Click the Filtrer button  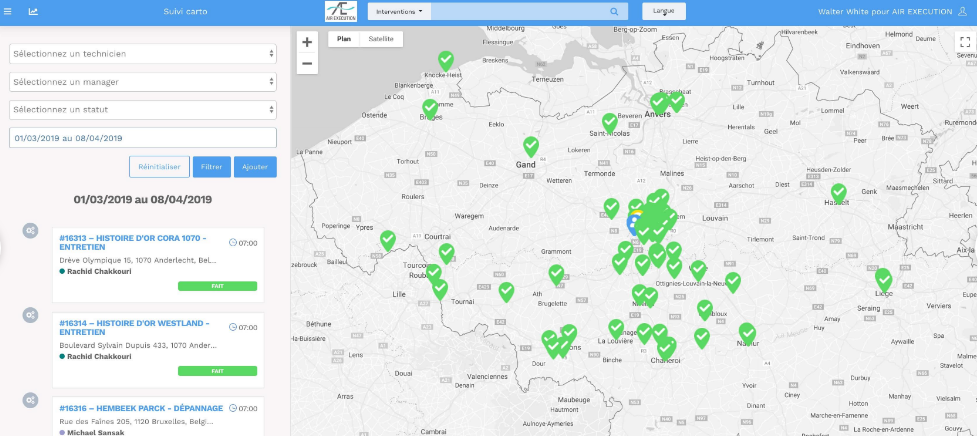[x=212, y=167]
